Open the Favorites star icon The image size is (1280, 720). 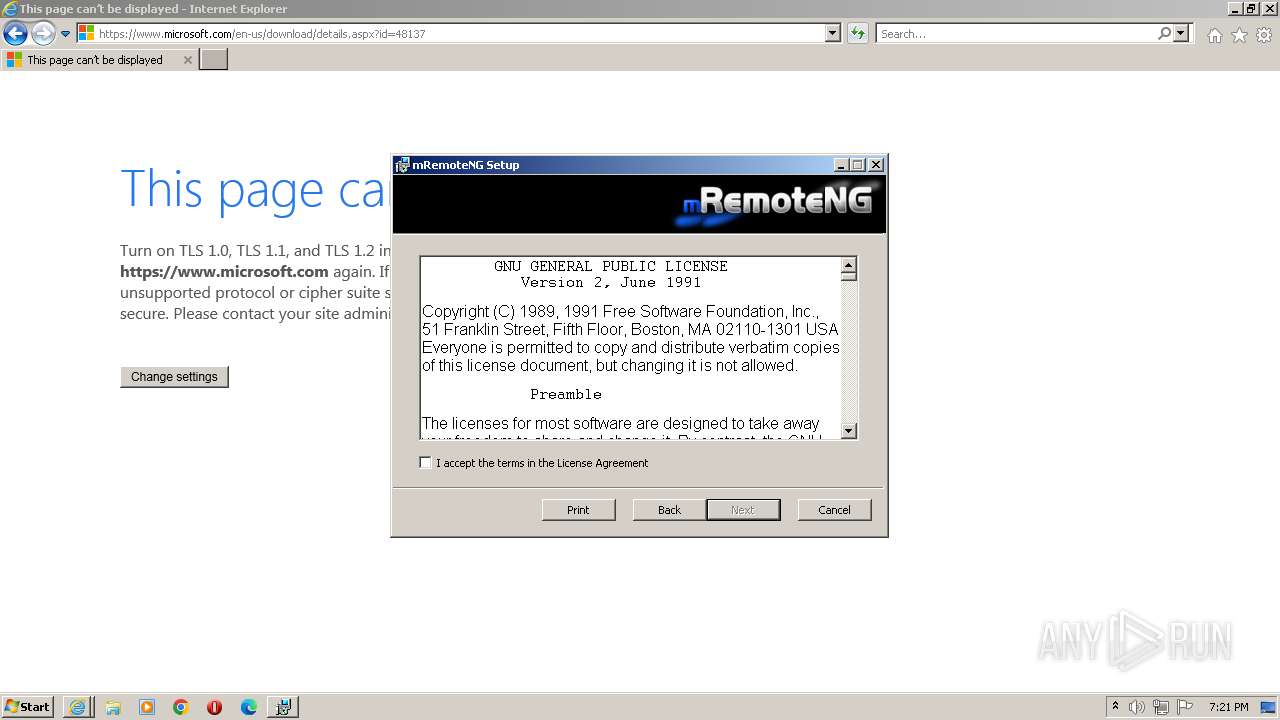1239,35
